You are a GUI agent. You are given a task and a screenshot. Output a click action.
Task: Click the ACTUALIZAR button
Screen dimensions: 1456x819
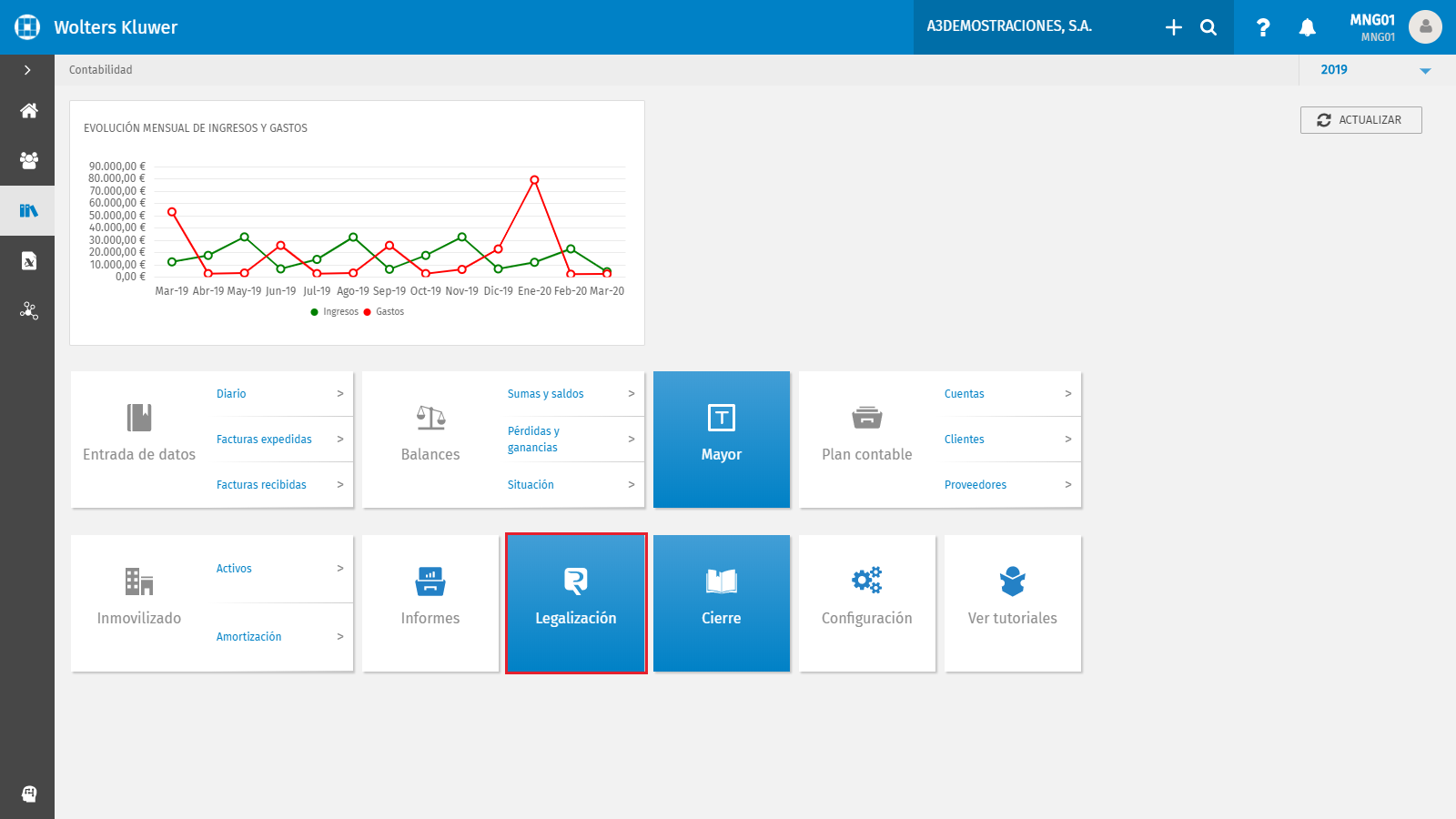coord(1360,120)
